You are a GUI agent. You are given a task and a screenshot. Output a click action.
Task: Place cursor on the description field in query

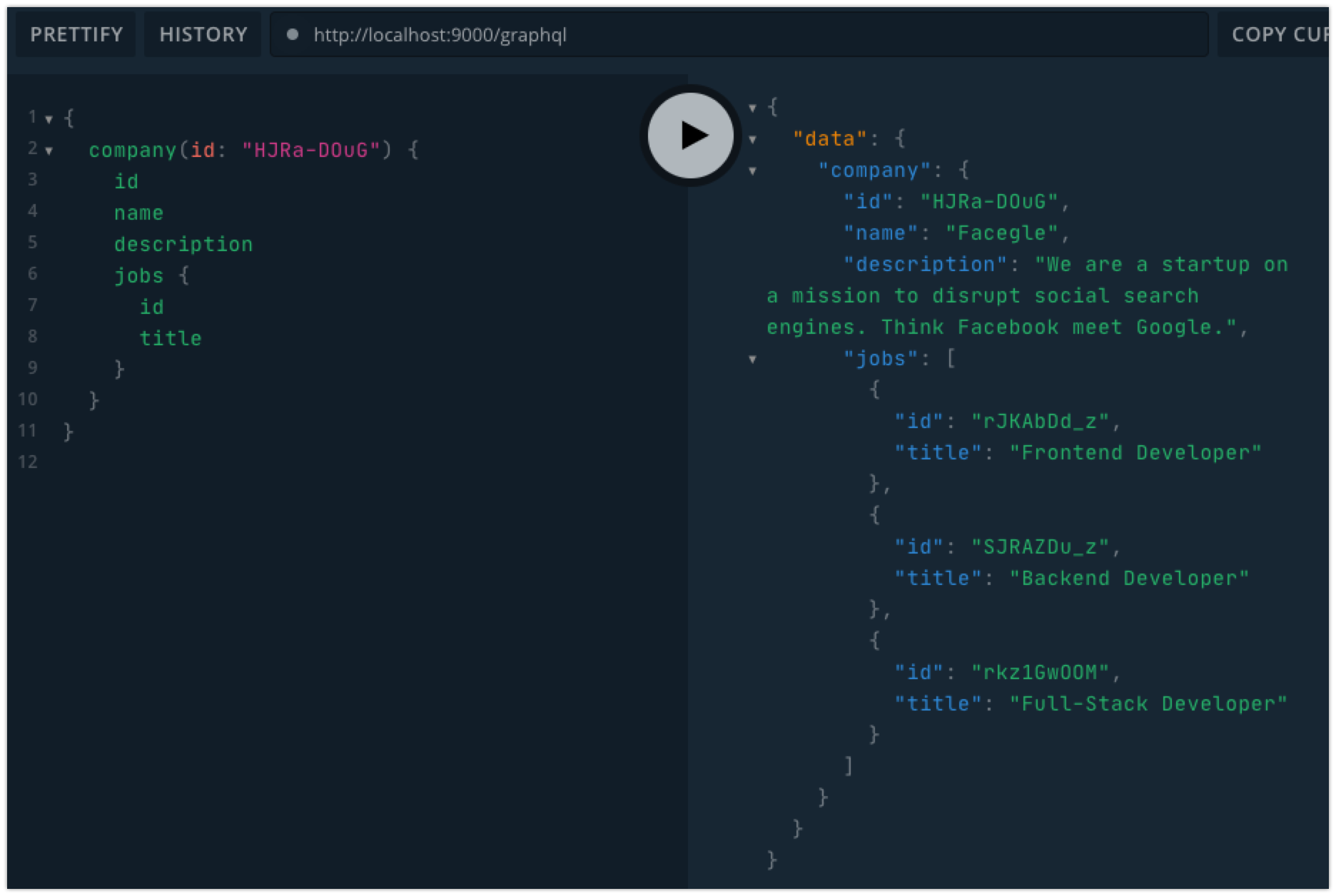click(x=183, y=243)
